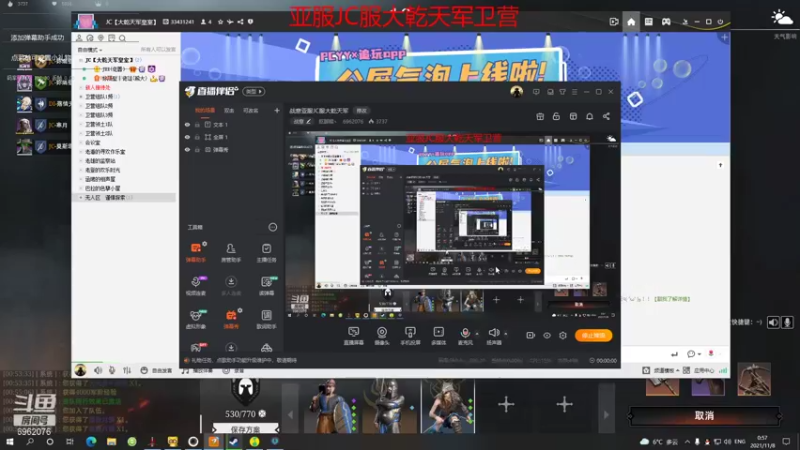The height and width of the screenshot is (450, 800).
Task: Open the gear settings icon in stream toolbar
Action: (x=563, y=335)
